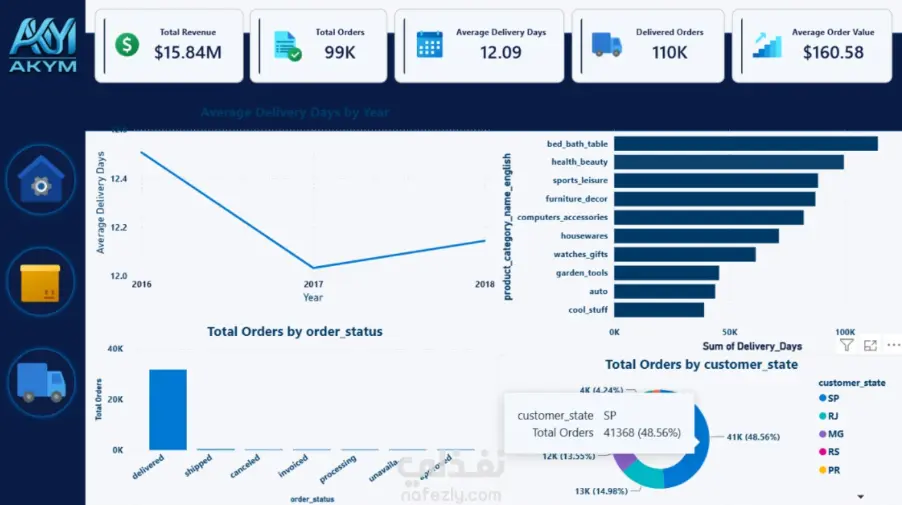Select RJ legend marker
The width and height of the screenshot is (902, 505).
823,416
